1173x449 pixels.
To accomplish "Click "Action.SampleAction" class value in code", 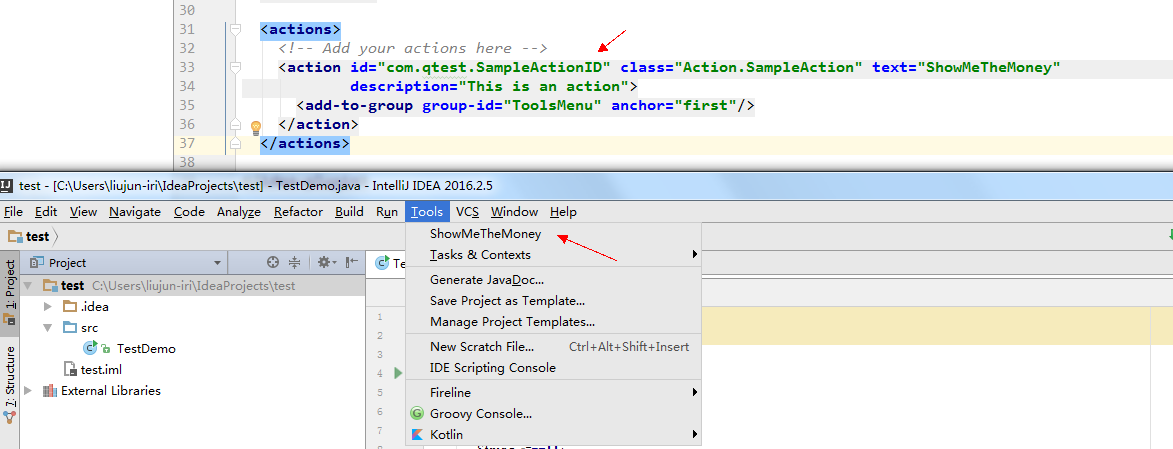I will (769, 67).
